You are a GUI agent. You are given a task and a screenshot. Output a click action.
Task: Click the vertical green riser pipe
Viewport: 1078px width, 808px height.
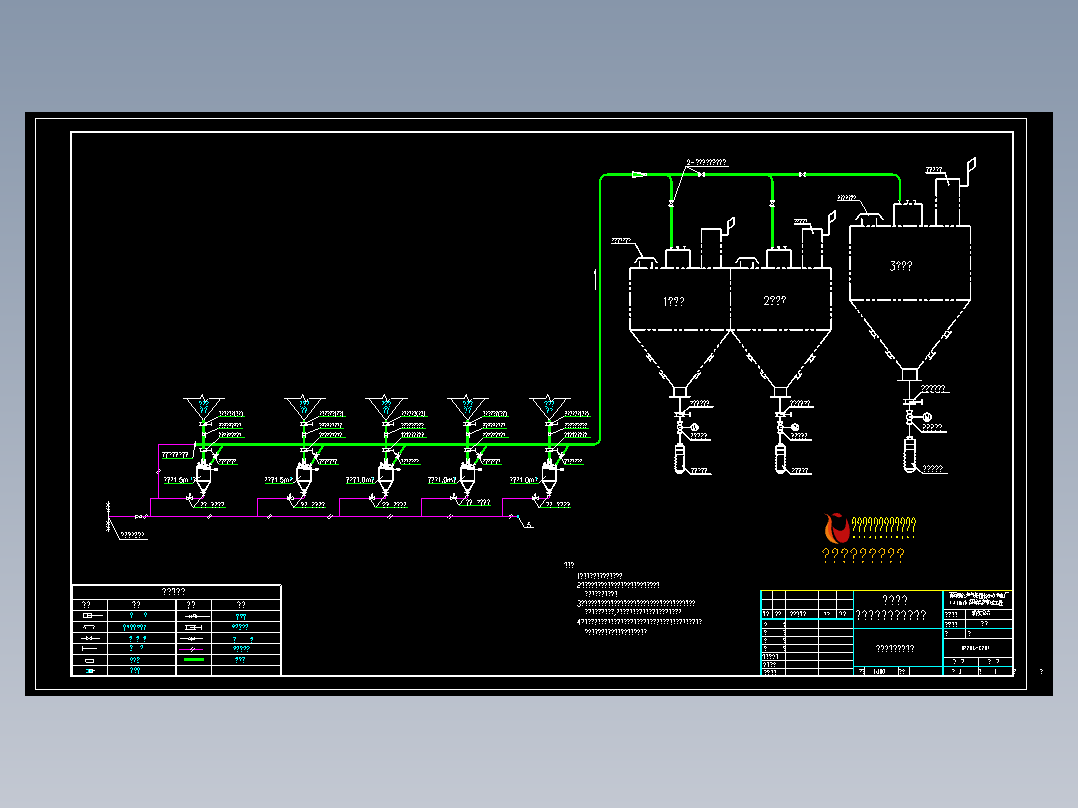[x=600, y=309]
